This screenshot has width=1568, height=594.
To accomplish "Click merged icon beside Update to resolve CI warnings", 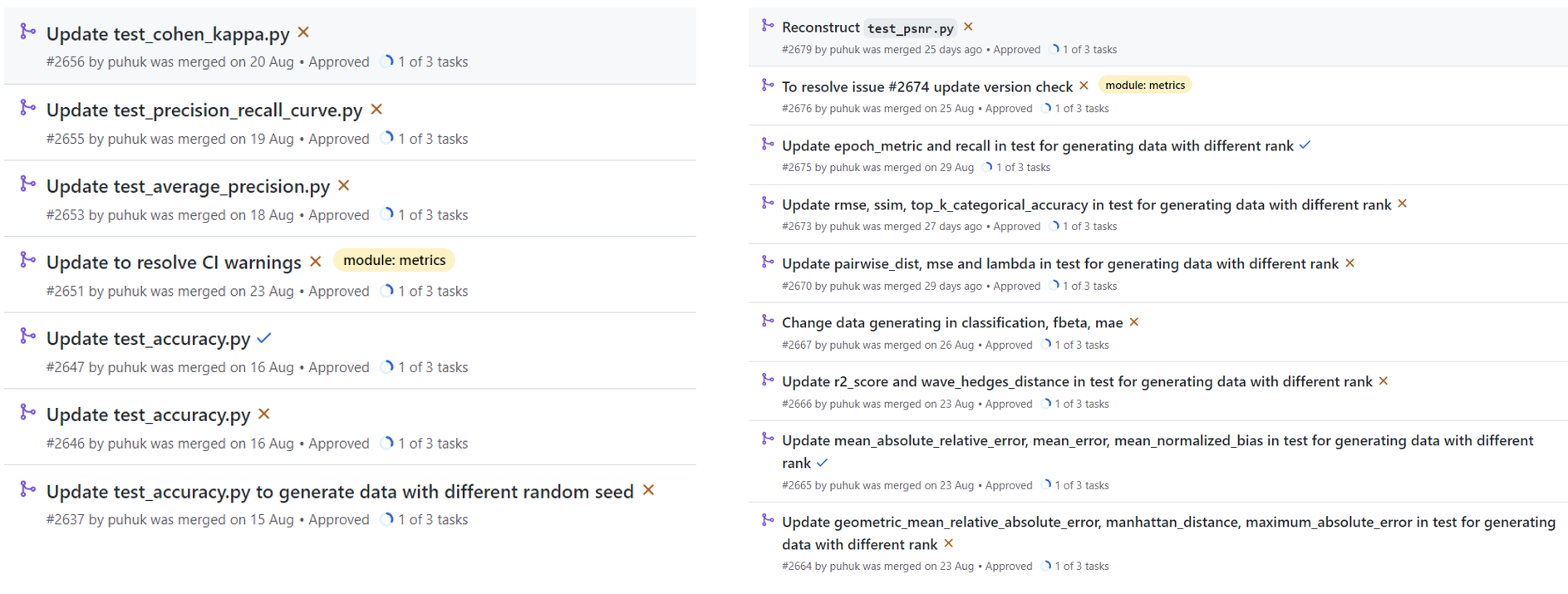I will pyautogui.click(x=28, y=261).
